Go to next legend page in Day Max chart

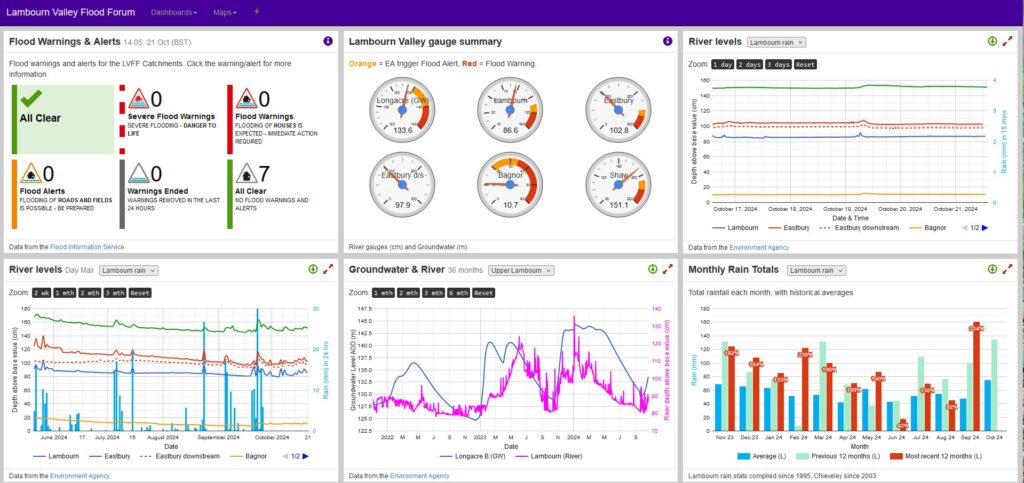306,456
